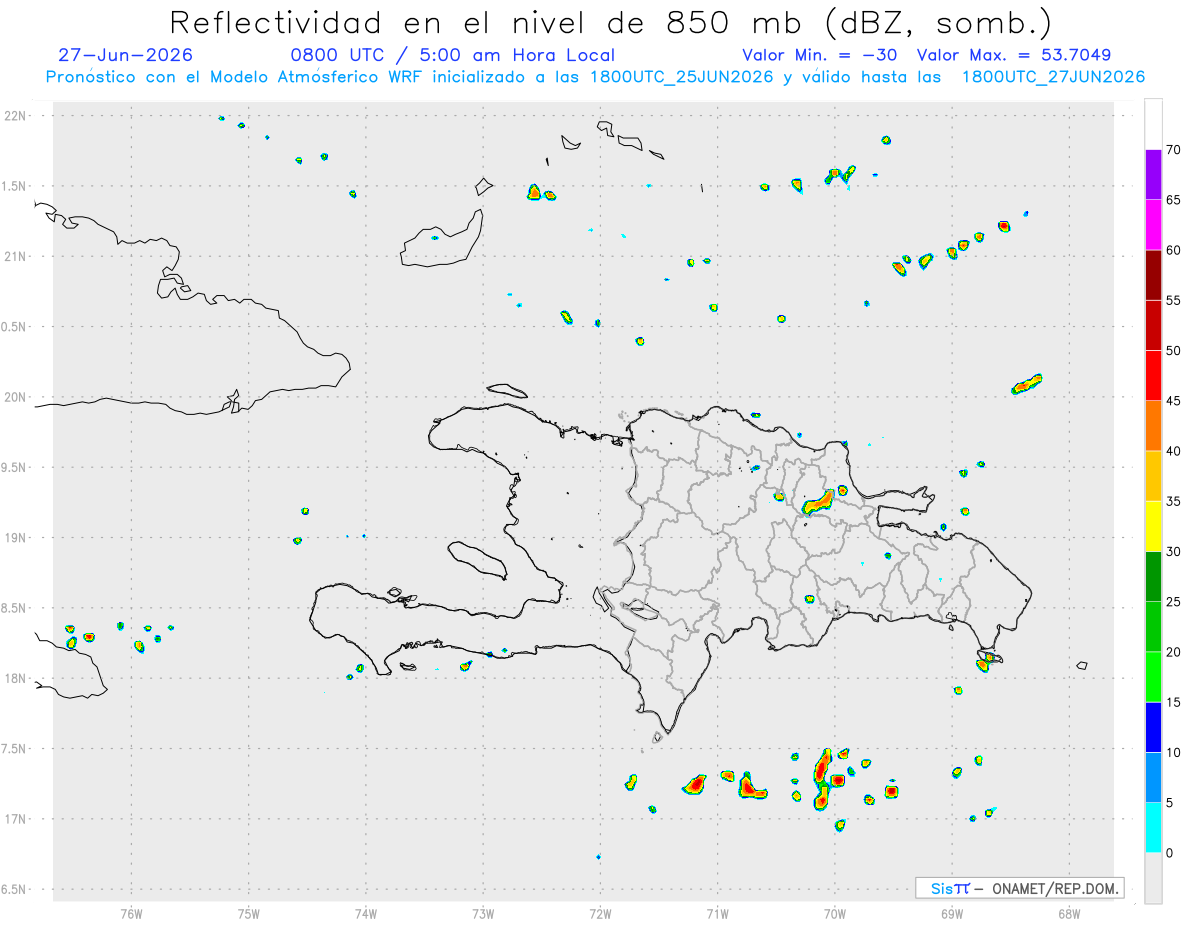Viewport: 1200px width, 927px height.
Task: Select the orange 40–45 dBZ colorbar swatch
Action: coord(1153,426)
